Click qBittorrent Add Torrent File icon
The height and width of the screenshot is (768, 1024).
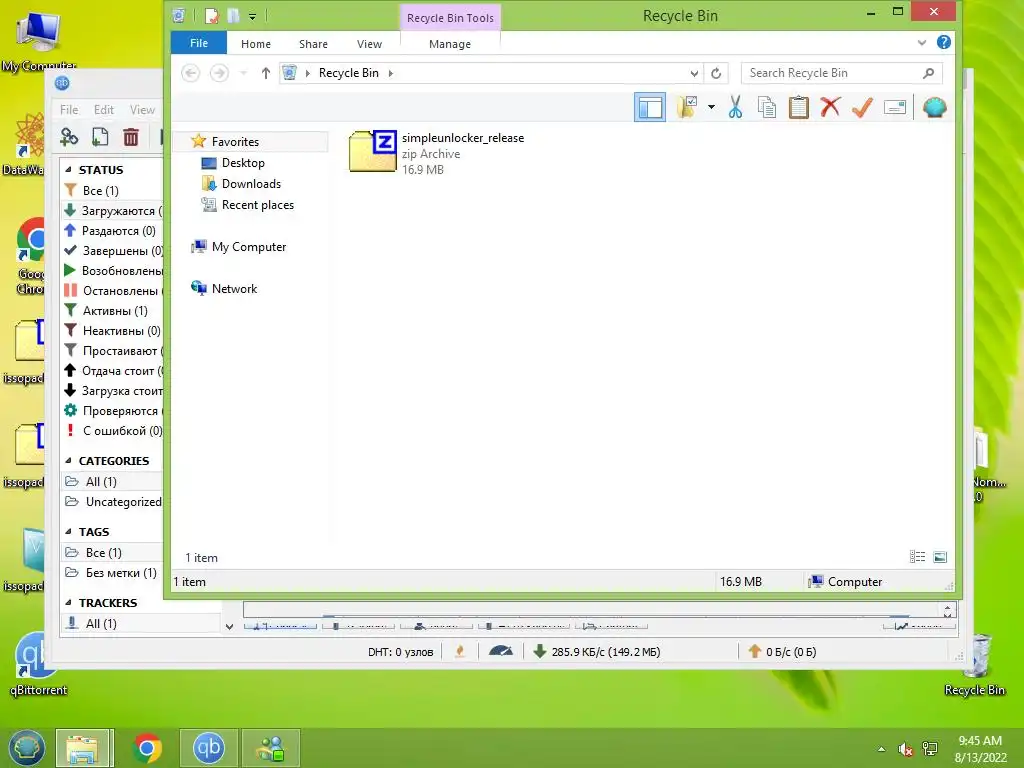tap(100, 136)
